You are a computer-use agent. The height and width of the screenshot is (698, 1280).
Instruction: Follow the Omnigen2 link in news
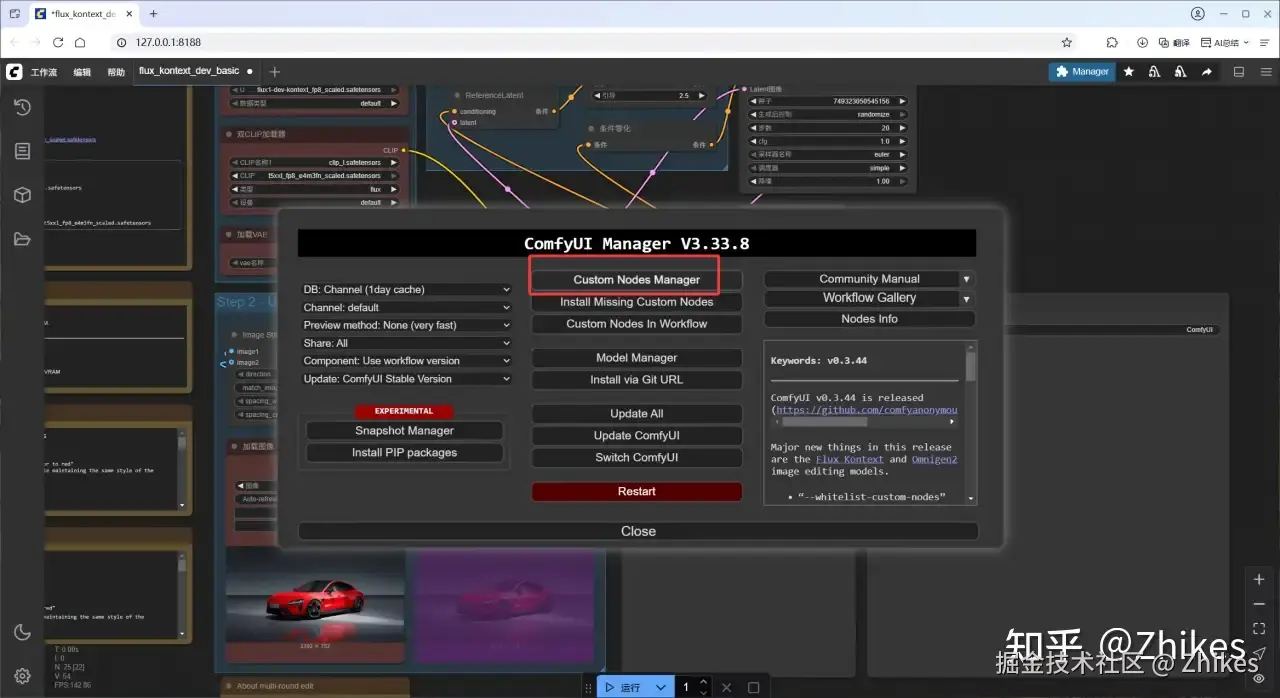pos(934,460)
